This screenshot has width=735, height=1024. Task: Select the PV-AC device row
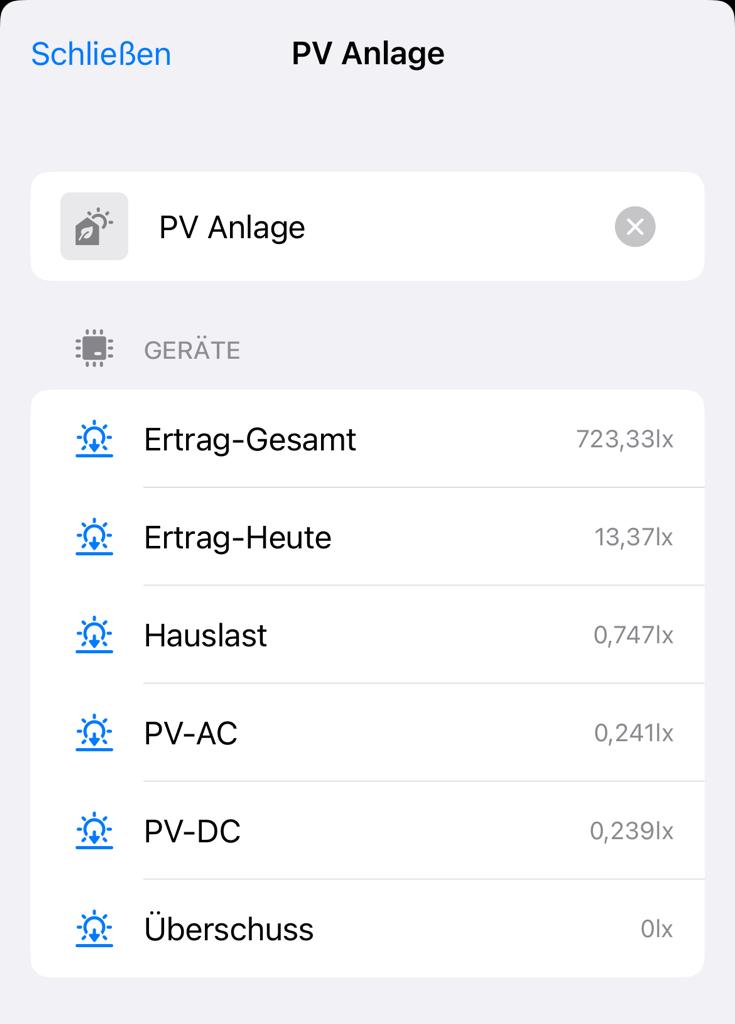191,733
